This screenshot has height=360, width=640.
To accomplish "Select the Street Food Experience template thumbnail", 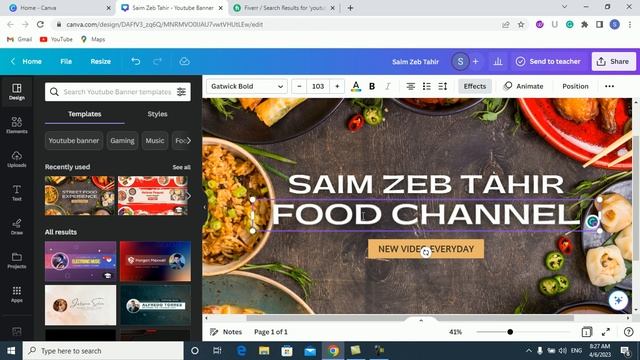I will coord(80,196).
